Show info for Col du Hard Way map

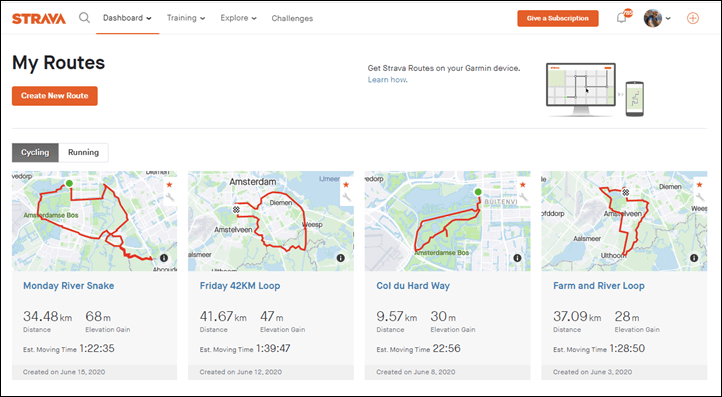click(517, 258)
